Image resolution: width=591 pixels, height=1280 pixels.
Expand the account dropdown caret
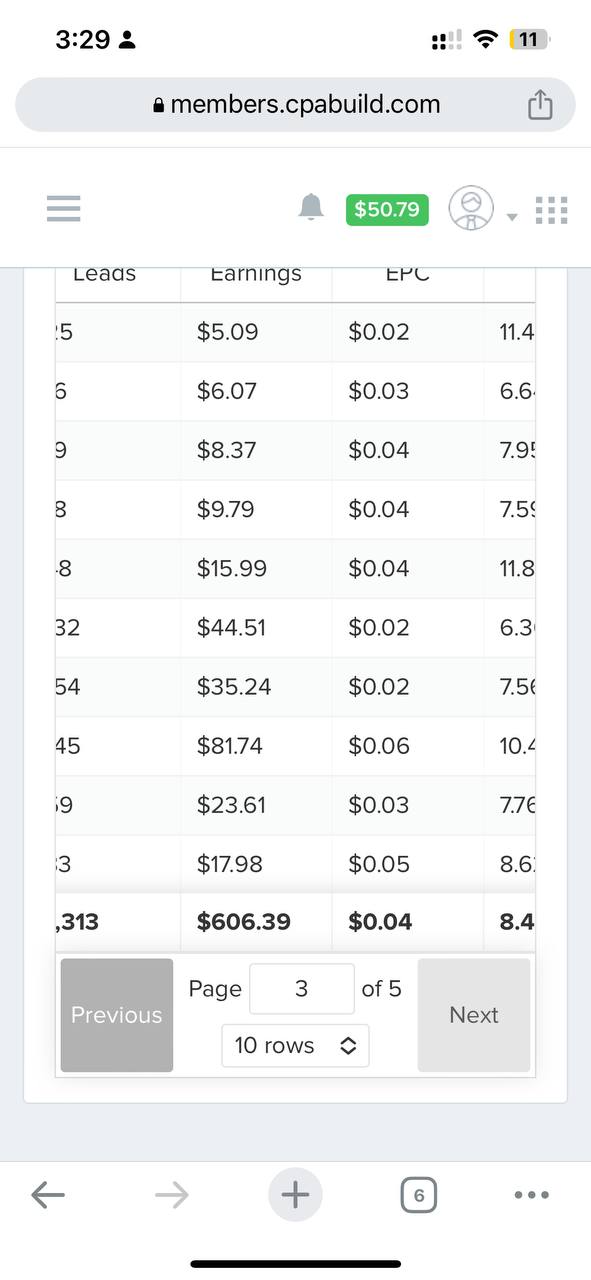[x=512, y=217]
